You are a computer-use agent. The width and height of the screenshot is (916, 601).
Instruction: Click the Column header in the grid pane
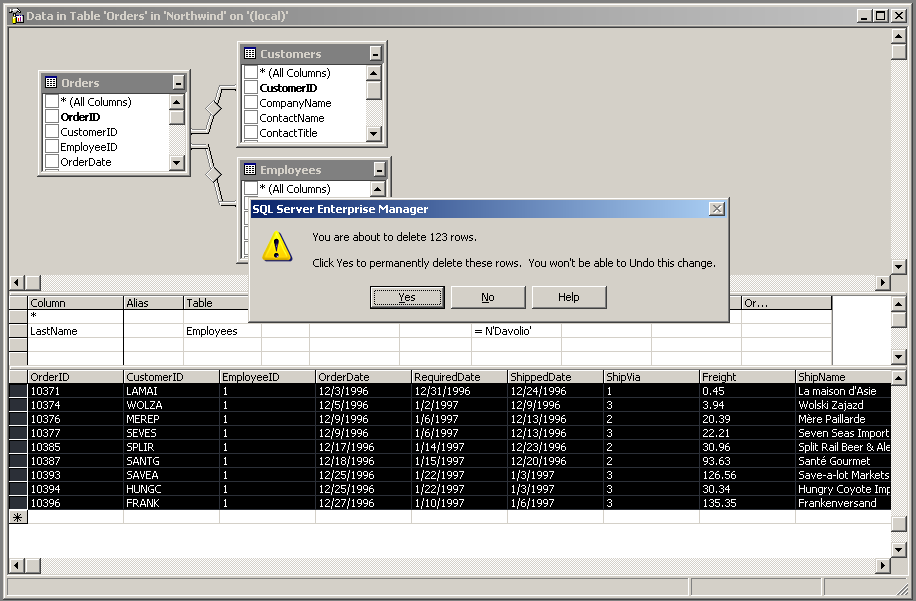[x=75, y=303]
